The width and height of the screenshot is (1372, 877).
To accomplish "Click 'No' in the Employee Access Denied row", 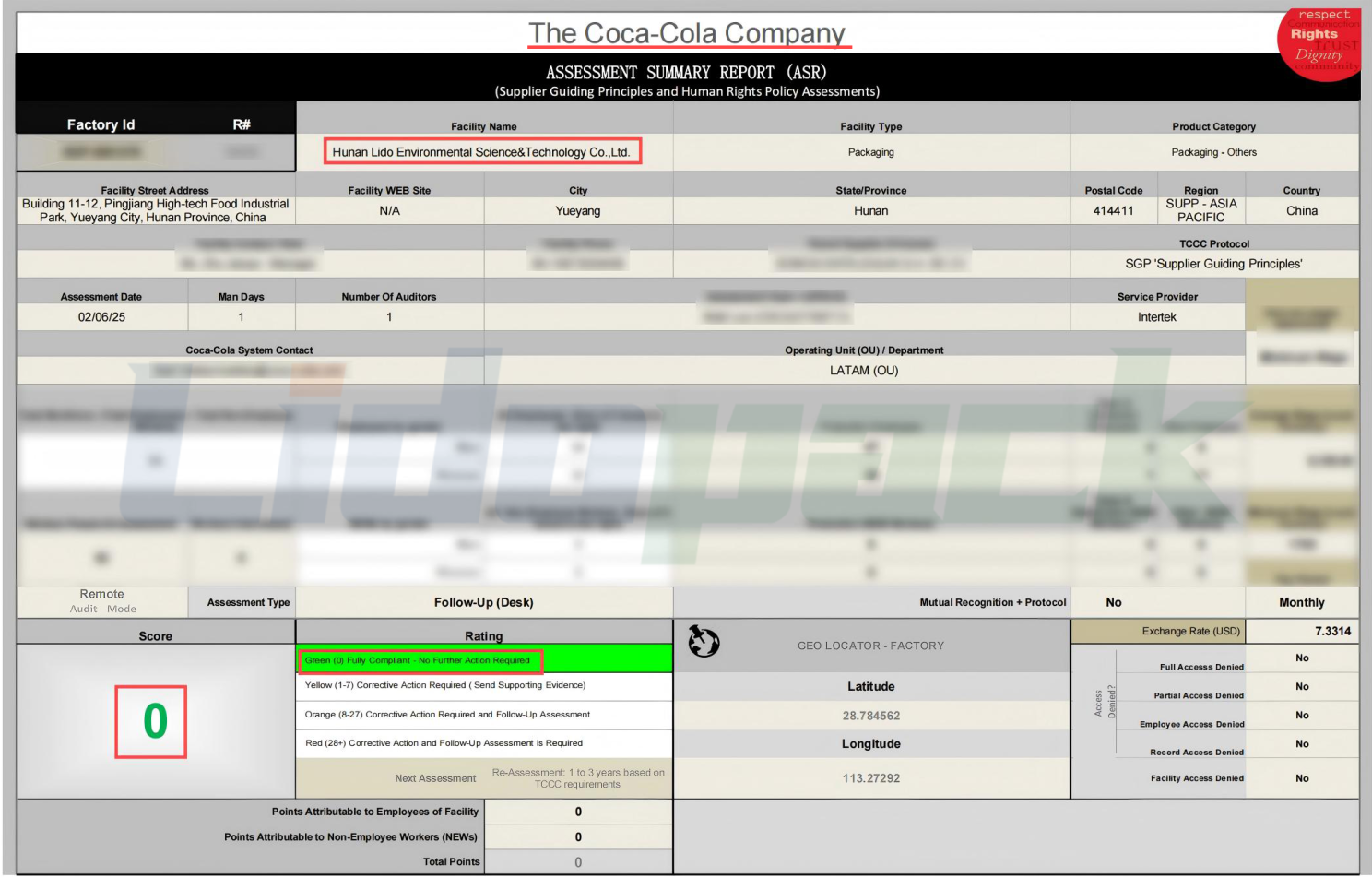I will pos(1302,715).
